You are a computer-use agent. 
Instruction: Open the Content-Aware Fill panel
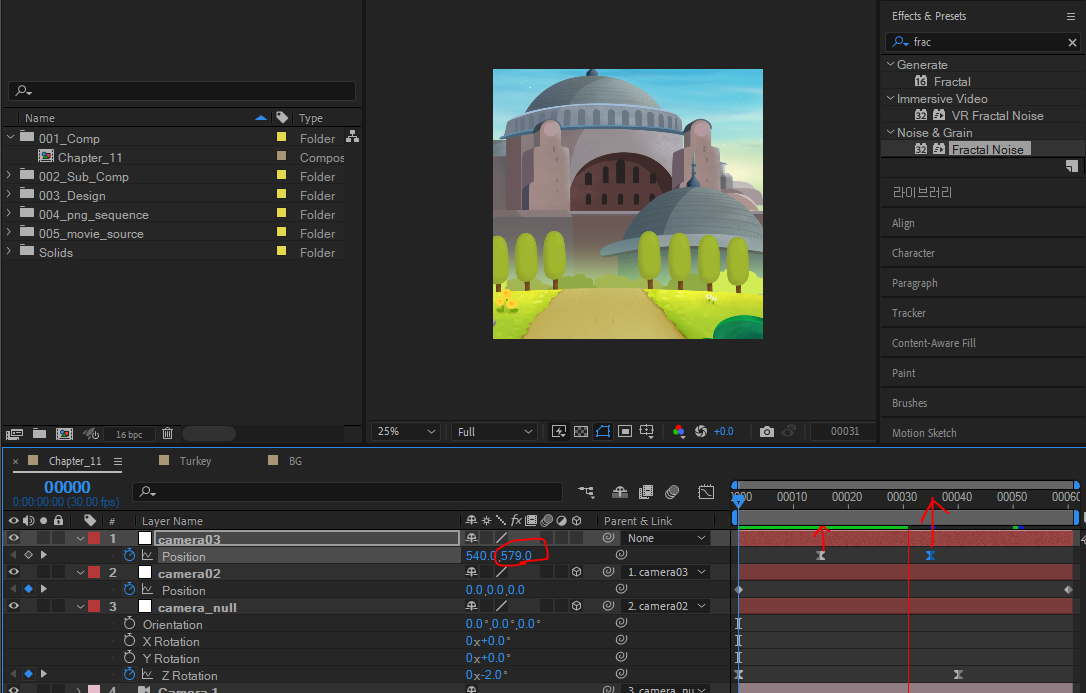(x=934, y=343)
